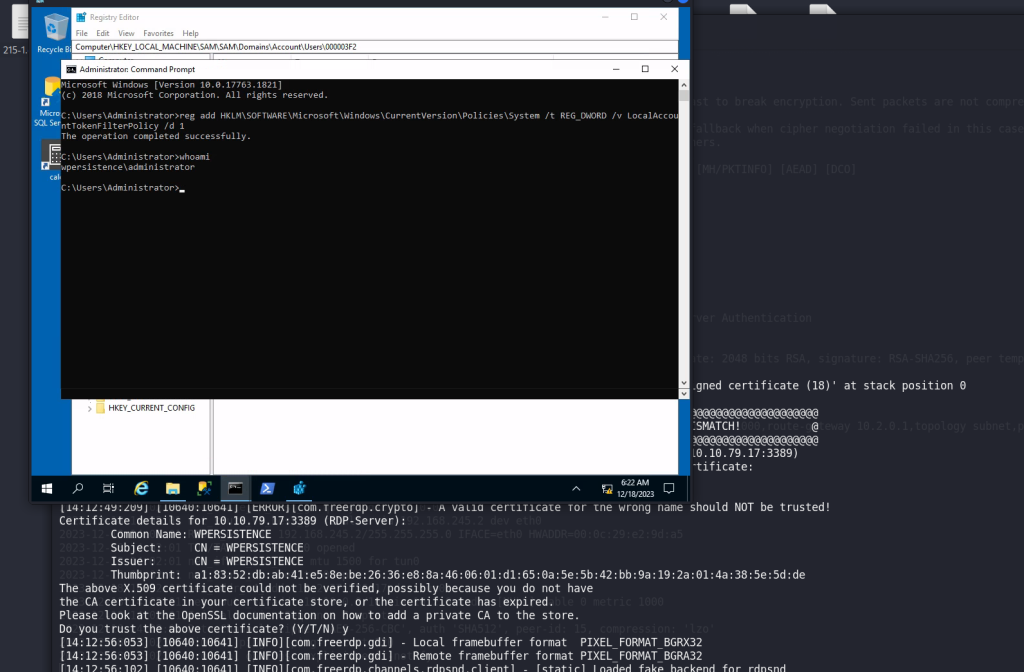Open the calc desktop shortcut
The image size is (1024, 672).
click(52, 160)
